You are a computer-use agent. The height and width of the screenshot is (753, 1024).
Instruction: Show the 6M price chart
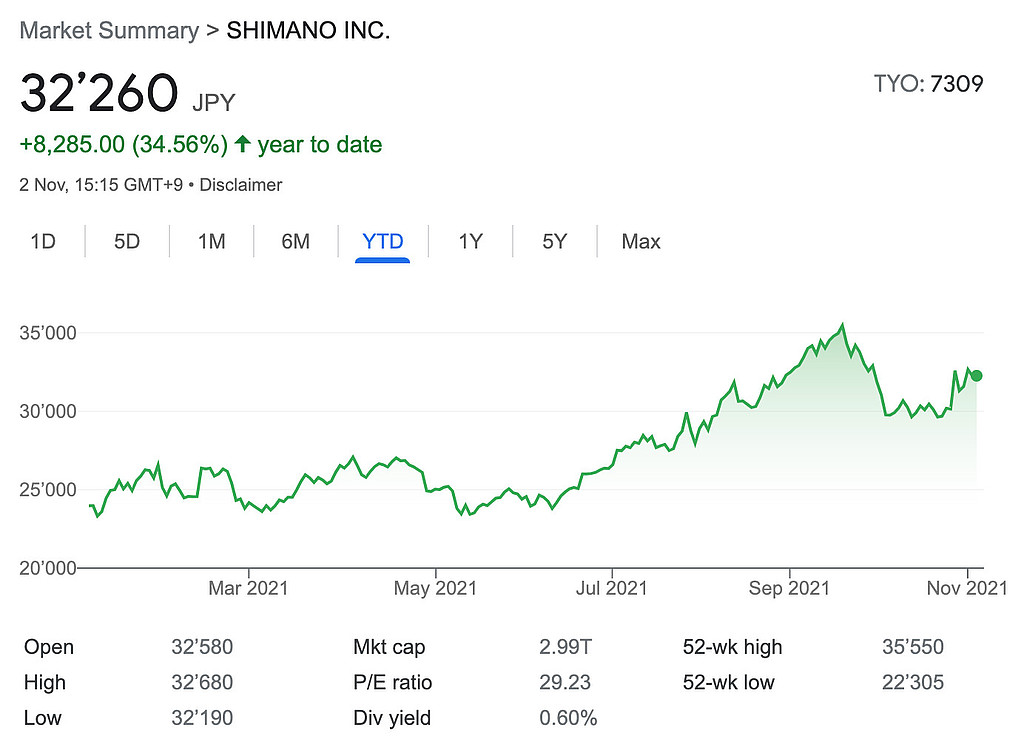[295, 241]
